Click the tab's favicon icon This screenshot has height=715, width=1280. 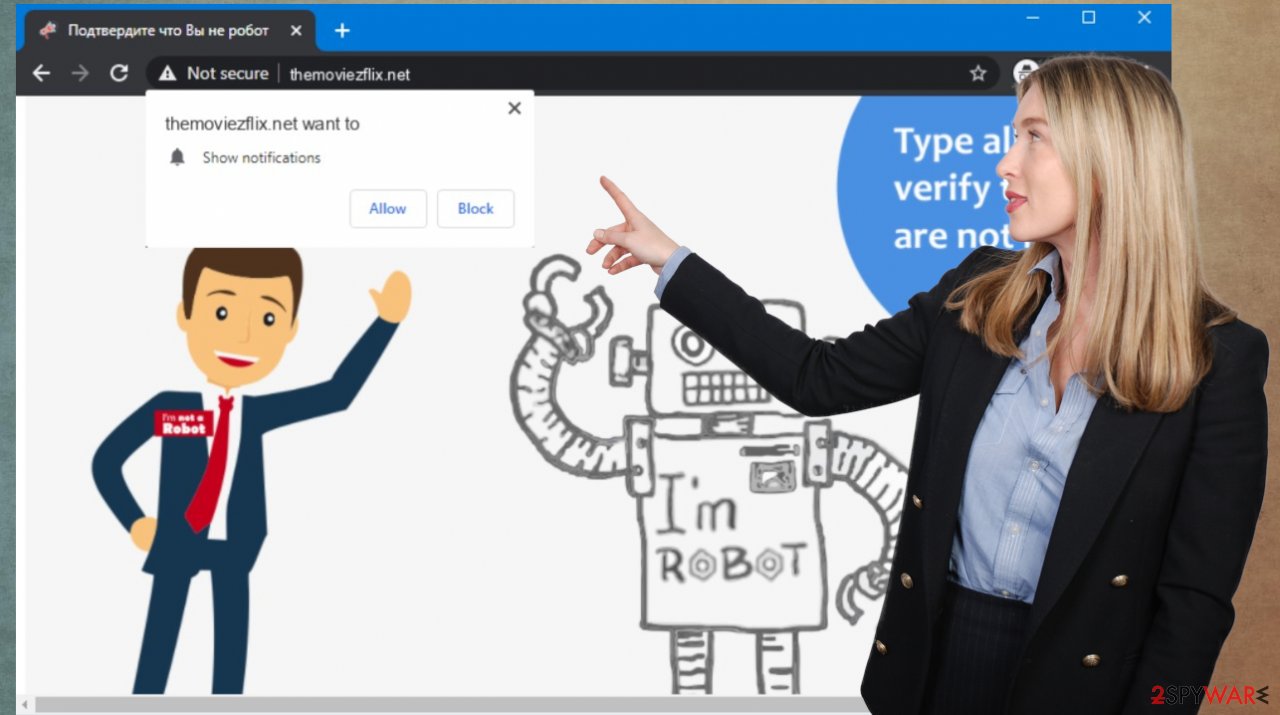tap(47, 30)
